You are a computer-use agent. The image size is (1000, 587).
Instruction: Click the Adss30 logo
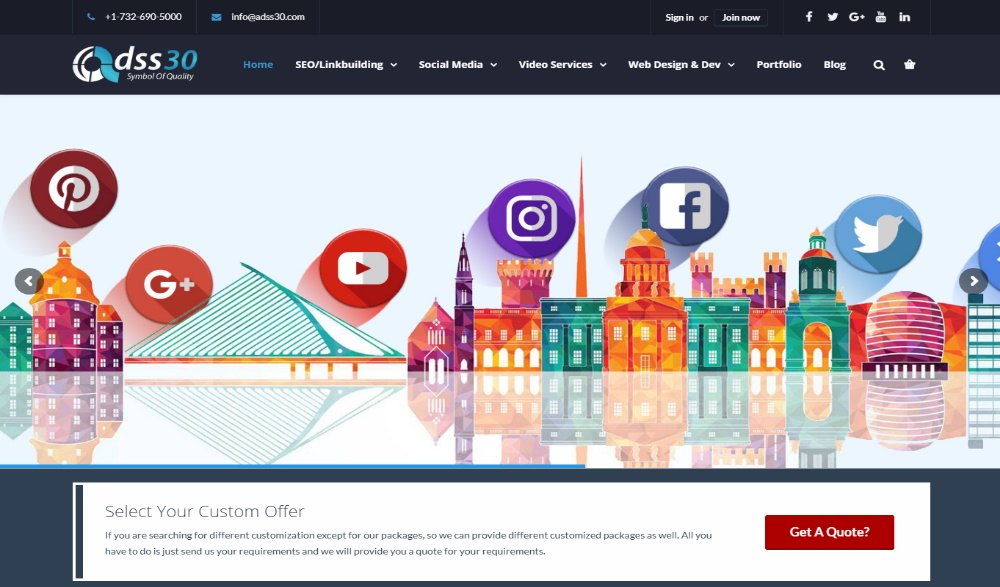pyautogui.click(x=135, y=64)
